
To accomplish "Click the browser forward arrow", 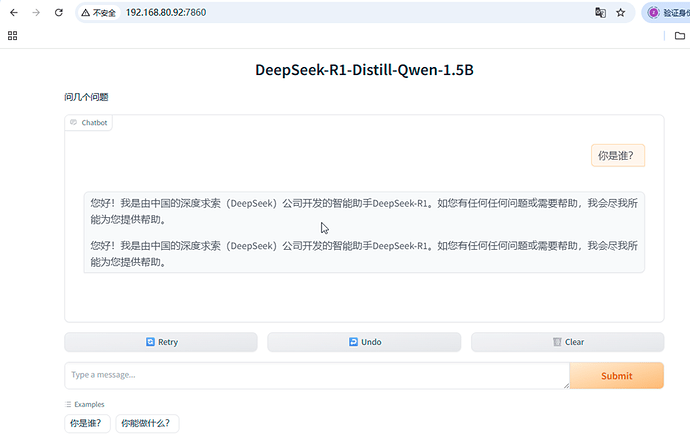I will tap(36, 13).
